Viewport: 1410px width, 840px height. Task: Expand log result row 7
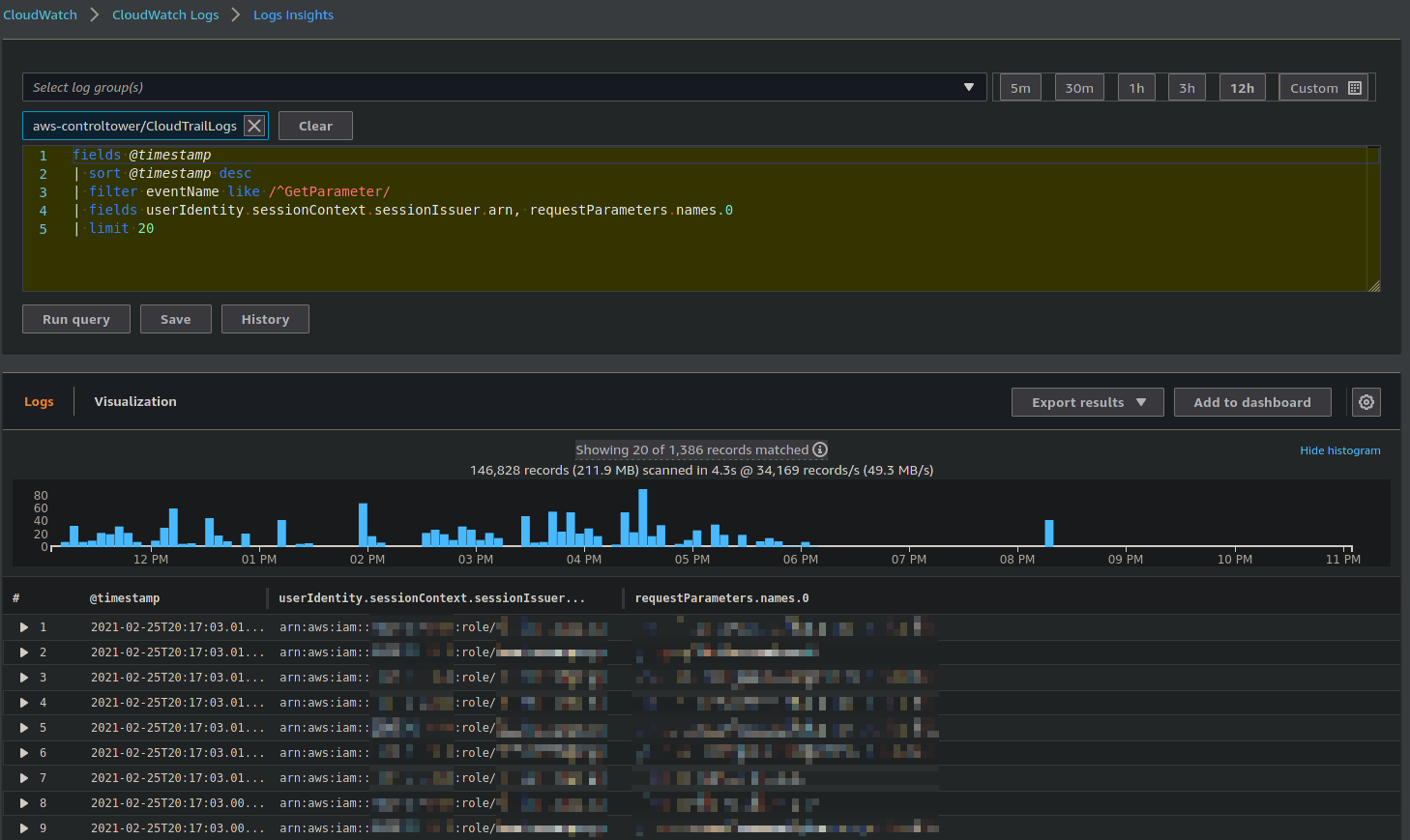pos(24,778)
